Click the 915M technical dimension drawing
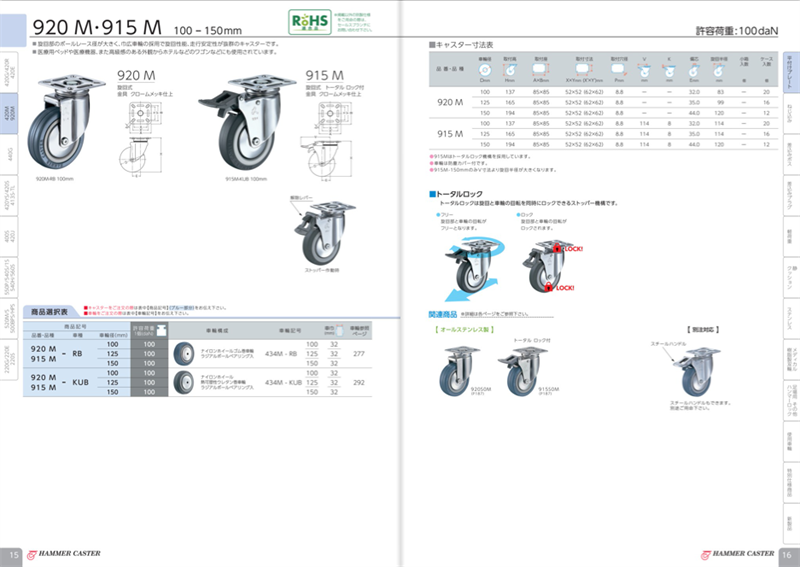800x567 pixels. click(326, 140)
